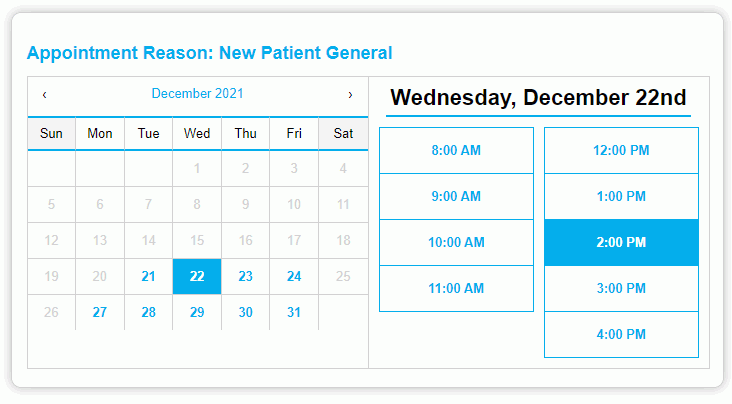Go to next month with right chevron
Screen dimensions: 732x404
(350, 95)
